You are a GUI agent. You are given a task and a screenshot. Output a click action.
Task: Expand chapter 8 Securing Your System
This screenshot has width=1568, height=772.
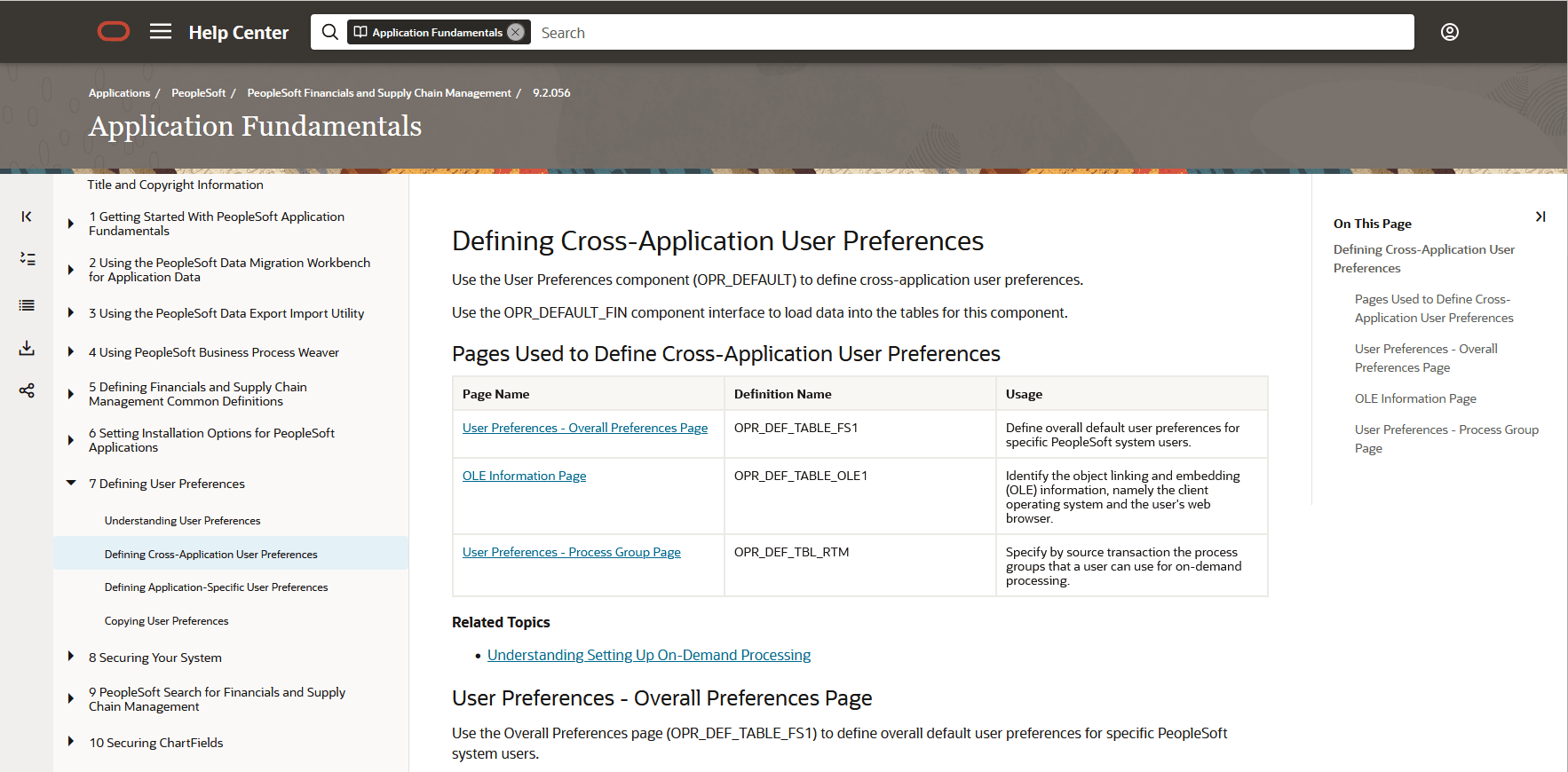coord(70,657)
